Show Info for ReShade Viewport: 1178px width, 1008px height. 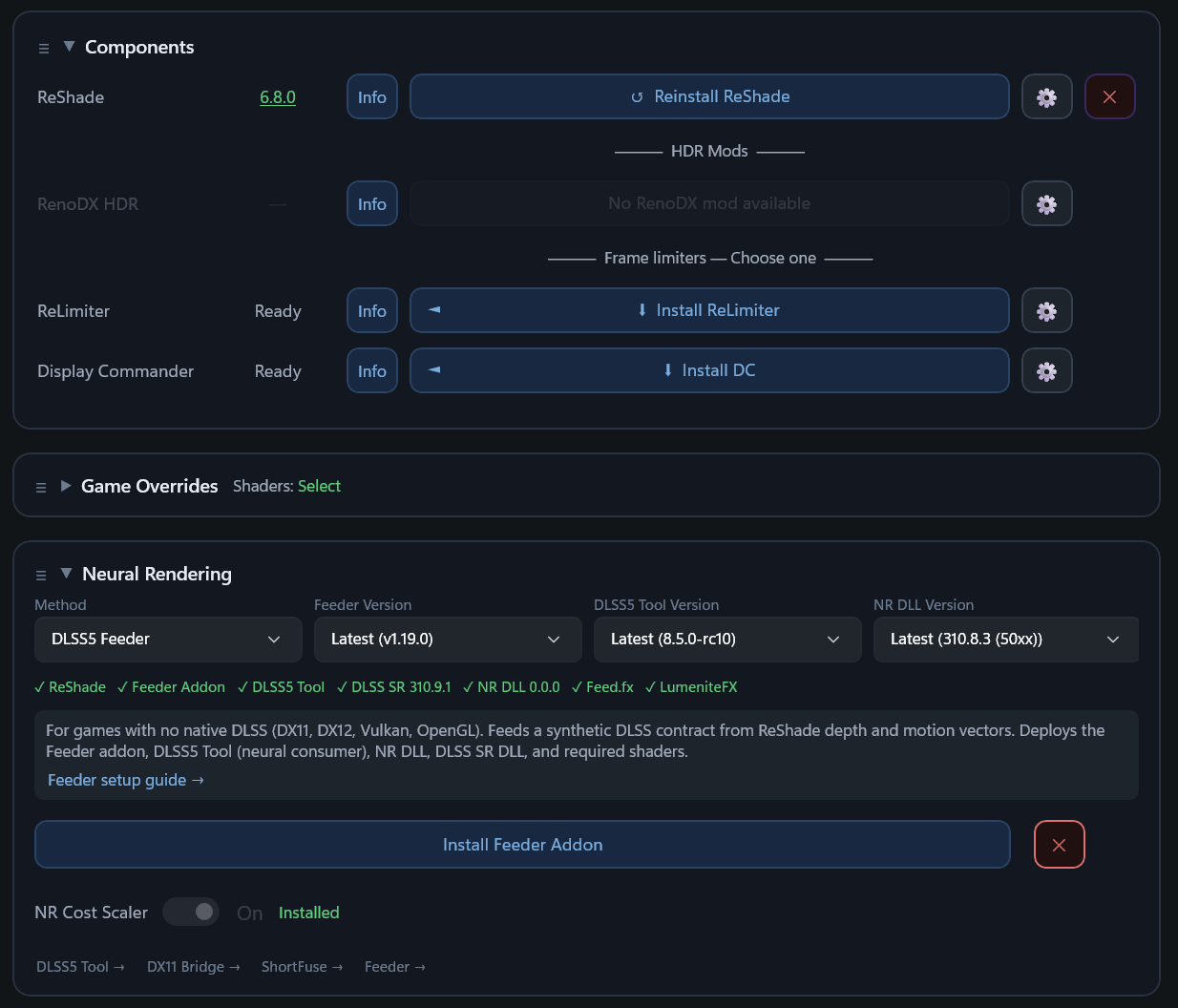click(x=372, y=96)
